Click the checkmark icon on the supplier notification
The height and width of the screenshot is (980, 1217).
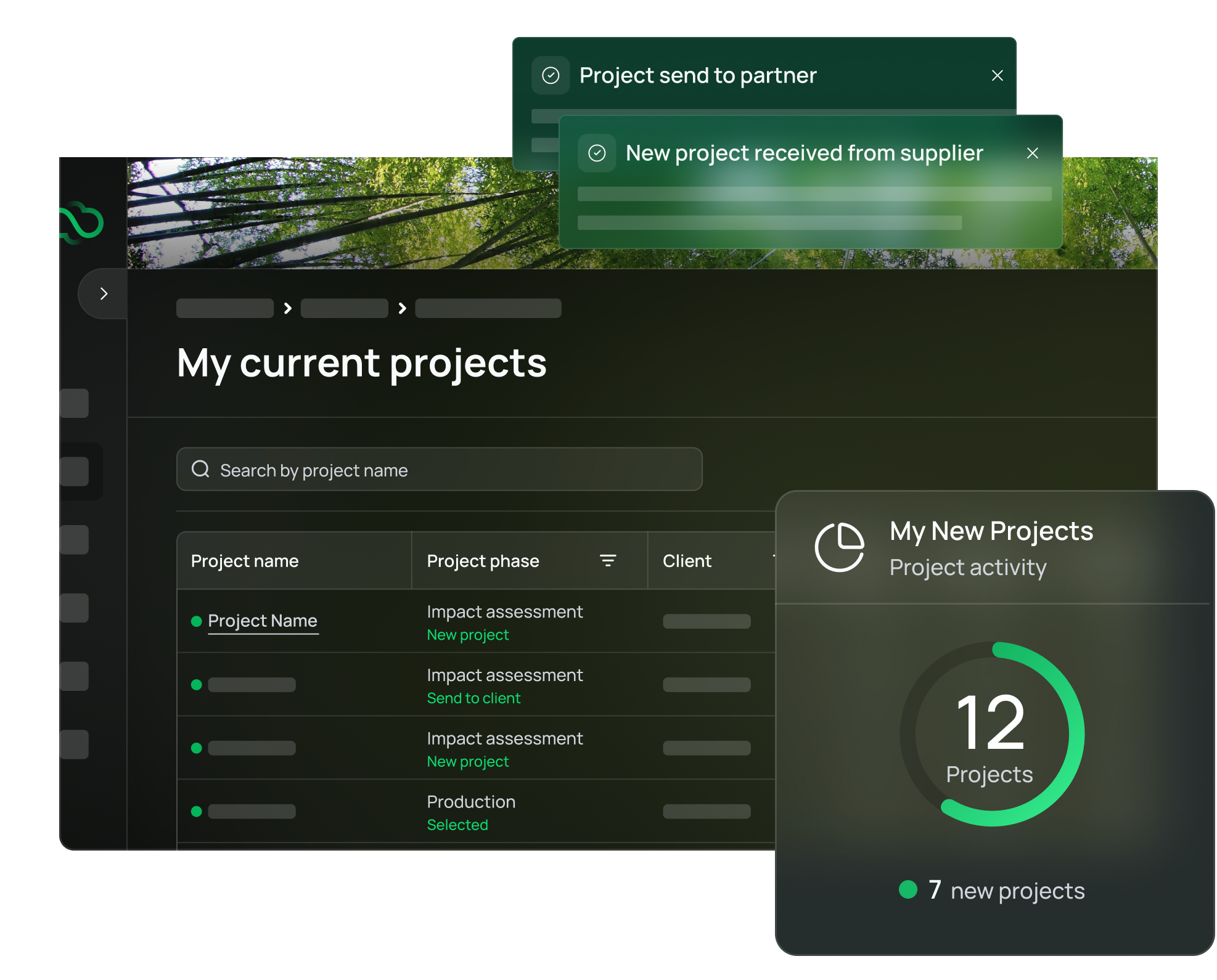click(597, 153)
